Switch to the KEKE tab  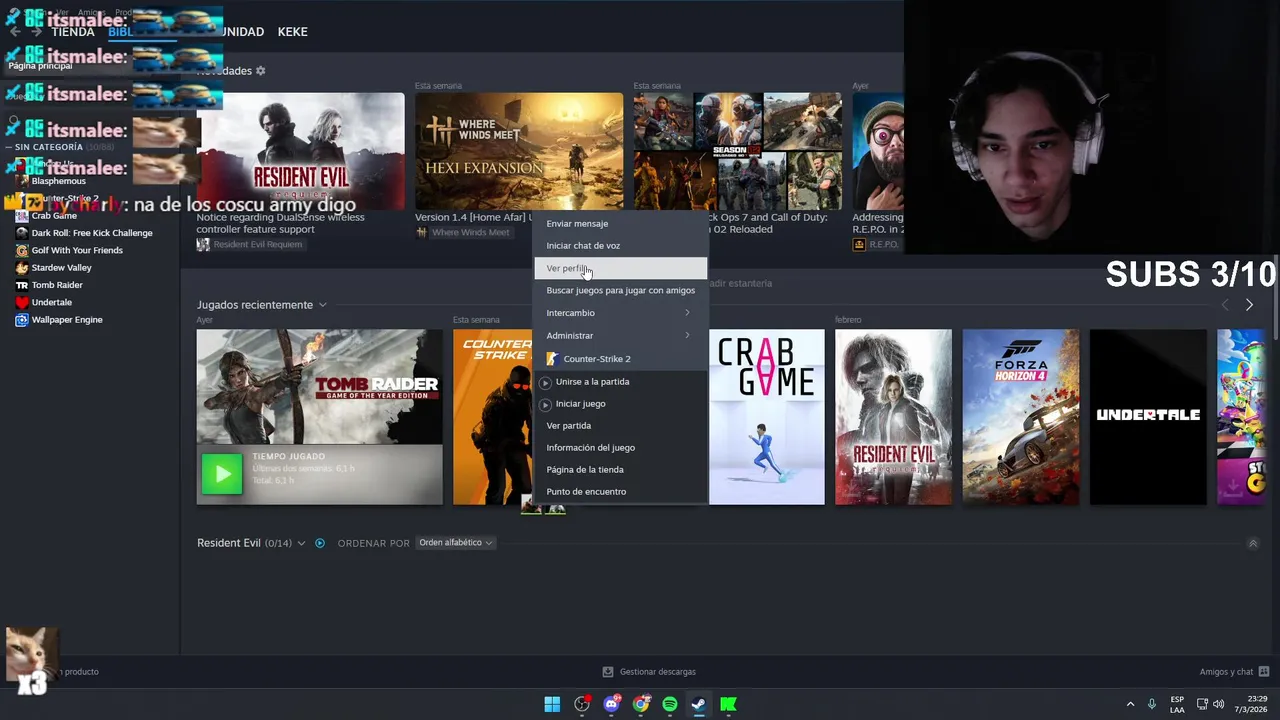pos(292,32)
